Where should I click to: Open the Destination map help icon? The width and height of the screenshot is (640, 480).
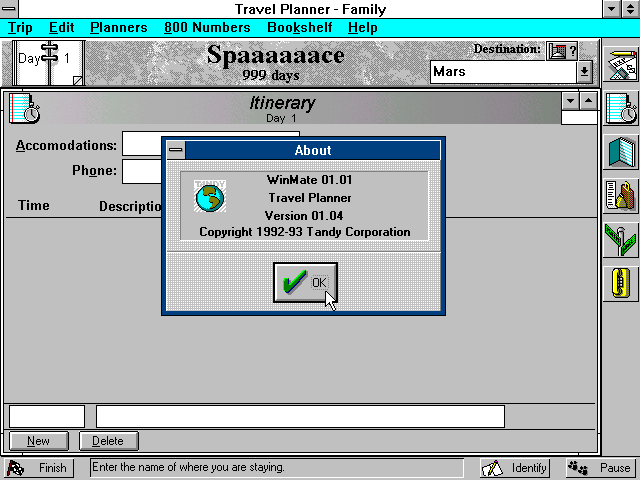pyautogui.click(x=562, y=51)
